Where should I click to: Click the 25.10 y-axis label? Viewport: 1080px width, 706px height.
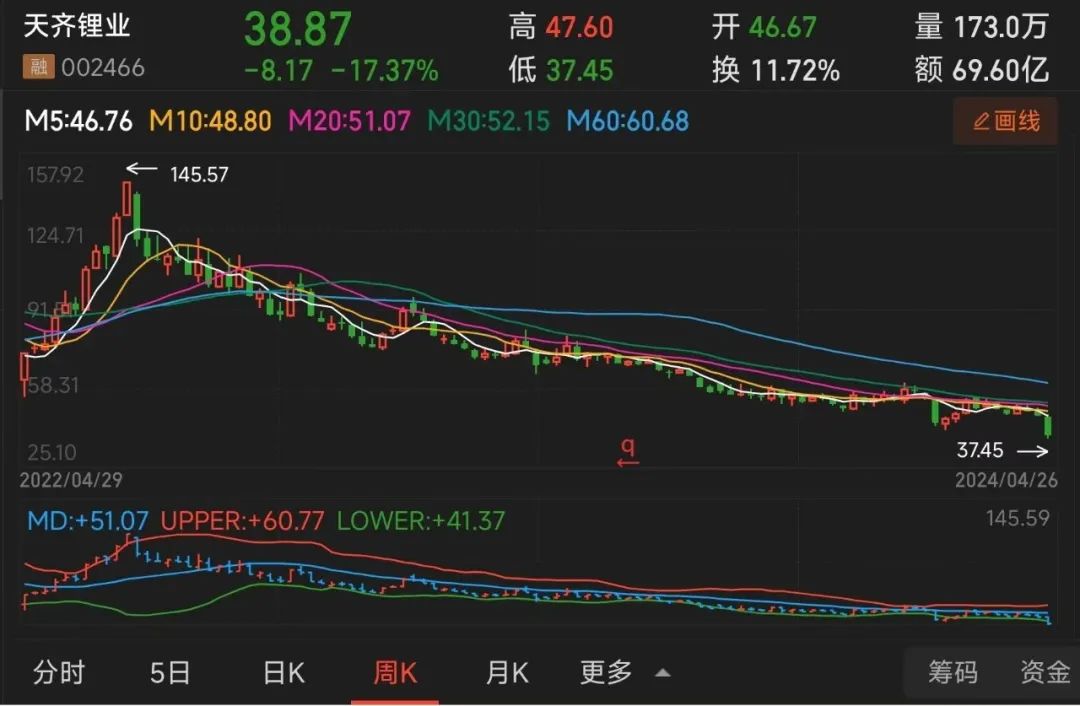click(x=52, y=453)
